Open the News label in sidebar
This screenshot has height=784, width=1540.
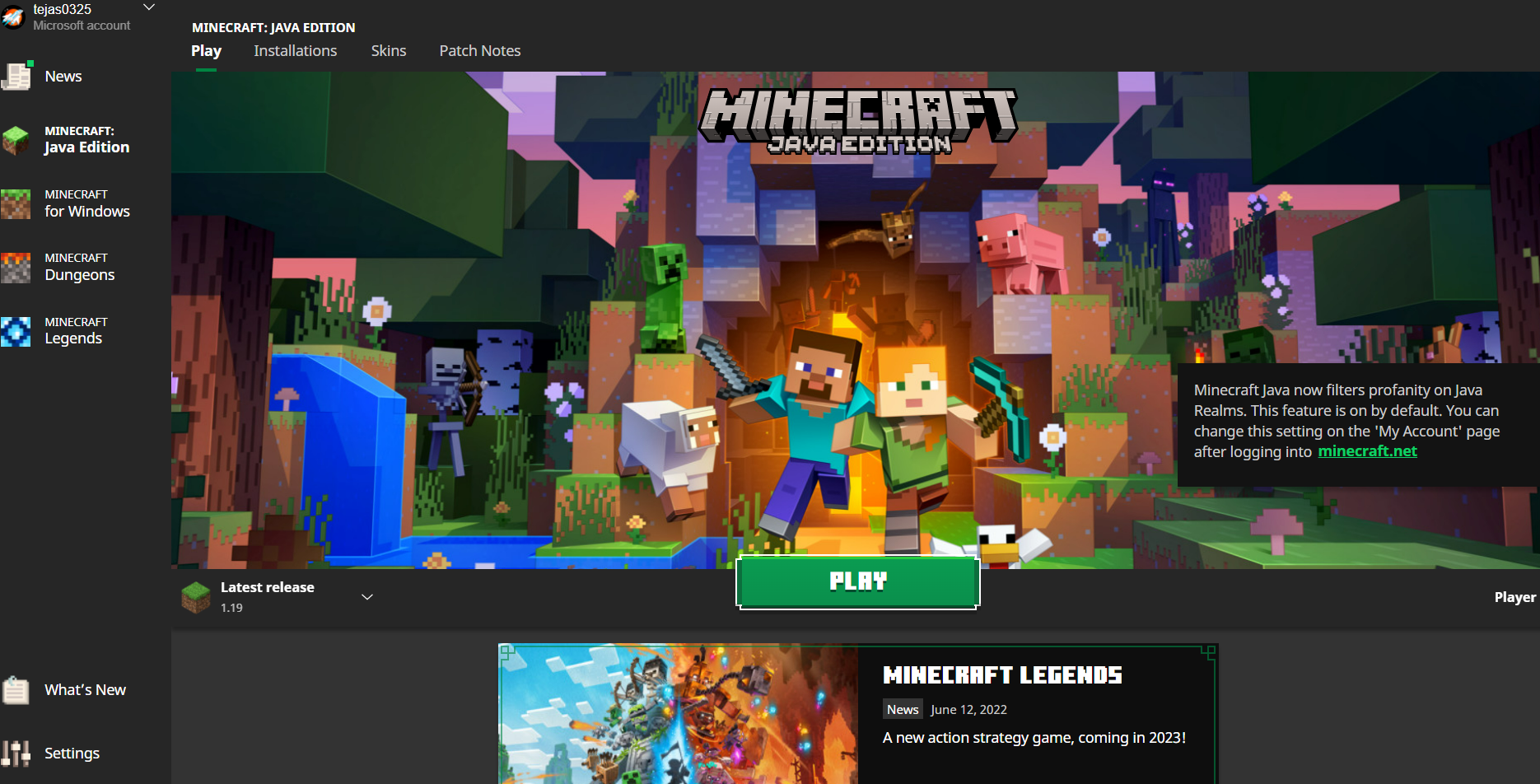[x=63, y=77]
